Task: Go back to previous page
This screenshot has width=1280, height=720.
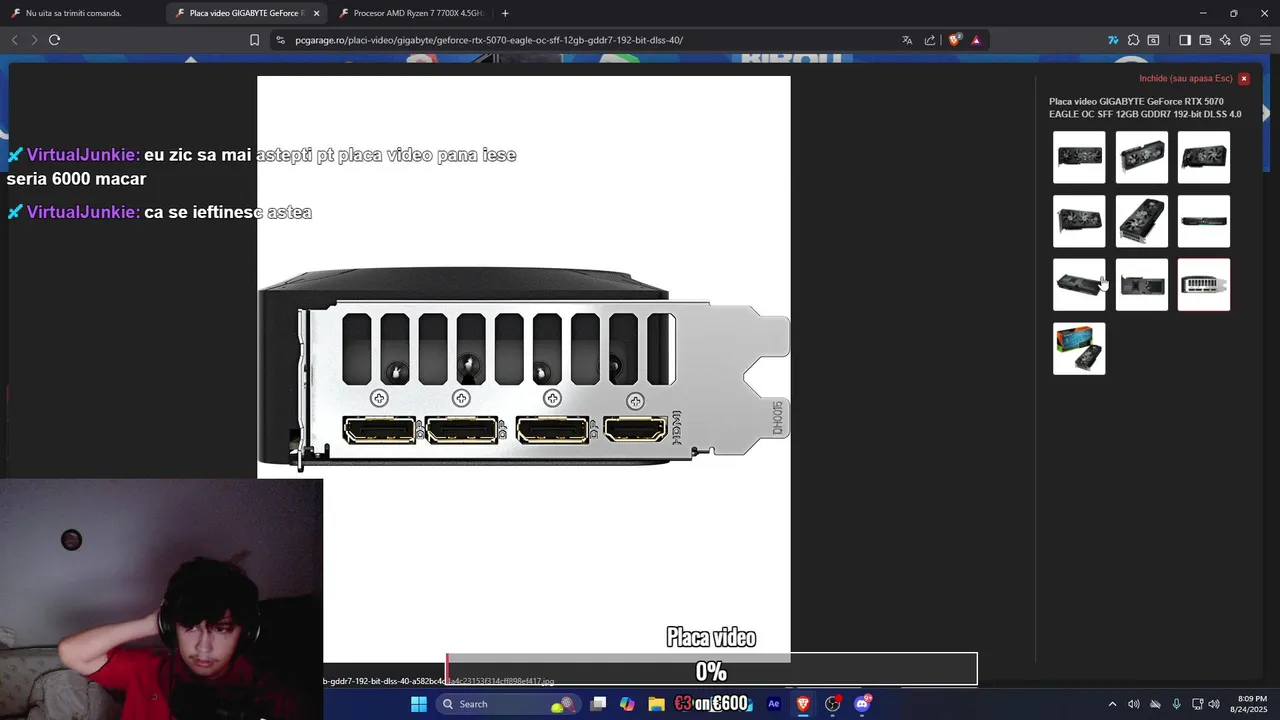Action: (x=14, y=40)
